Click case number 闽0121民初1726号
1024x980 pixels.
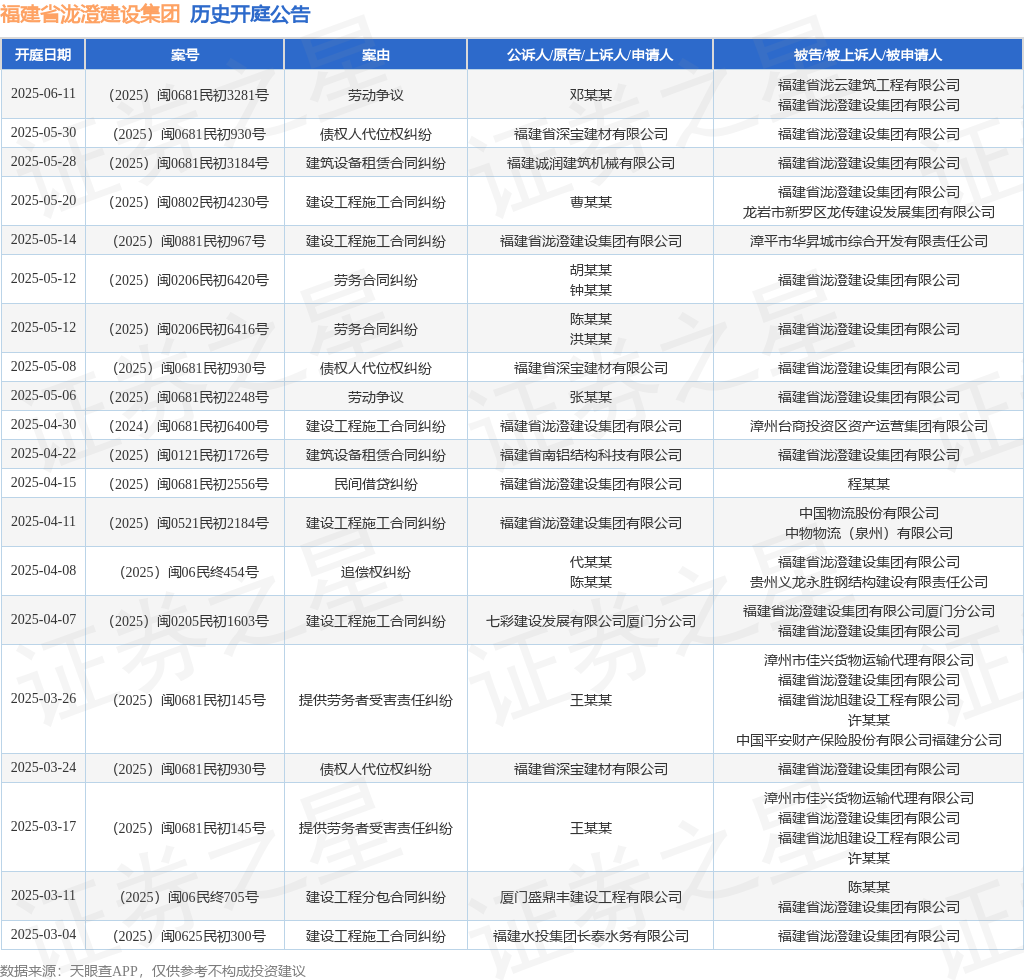coord(189,455)
